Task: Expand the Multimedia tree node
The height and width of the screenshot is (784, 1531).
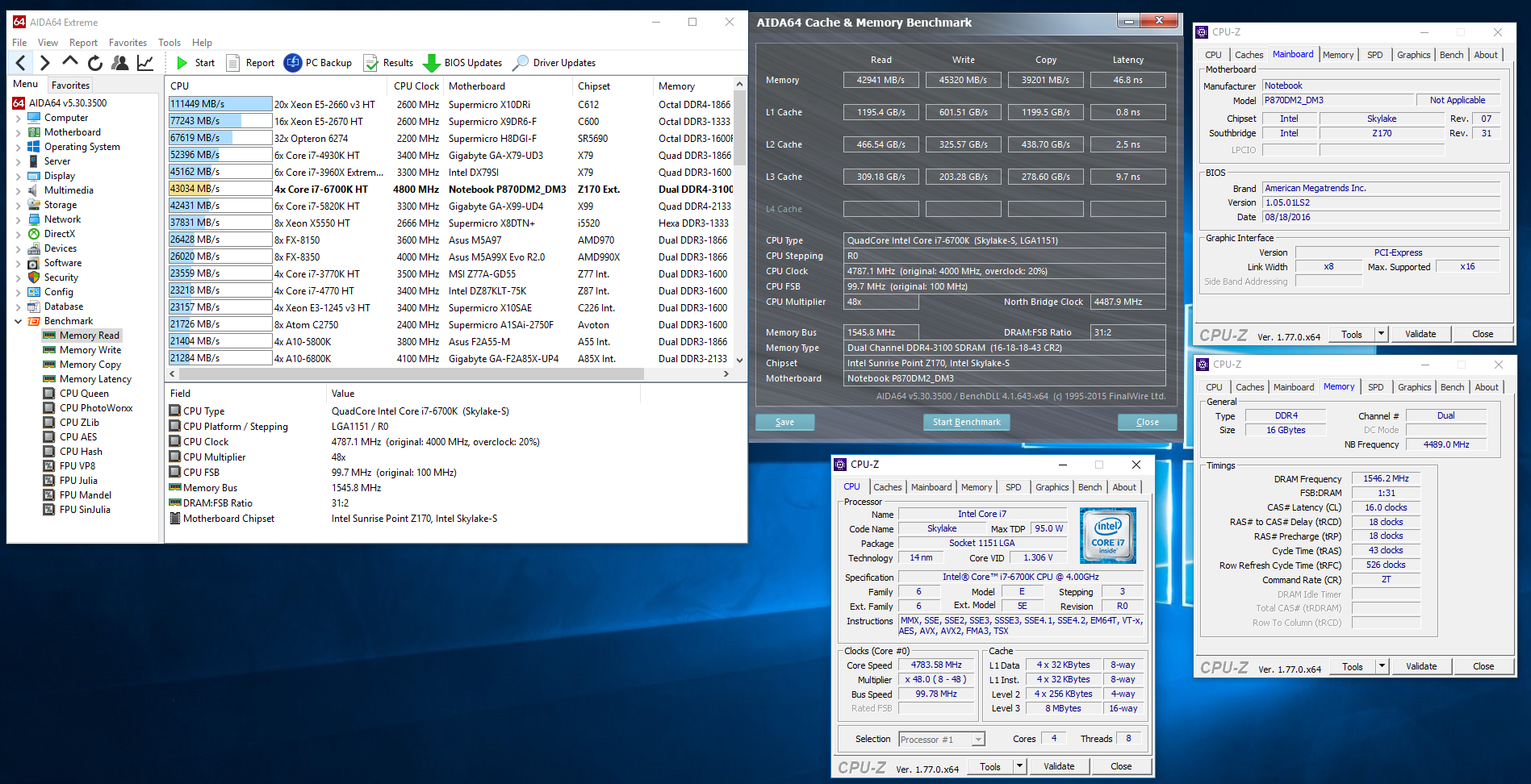Action: click(18, 190)
